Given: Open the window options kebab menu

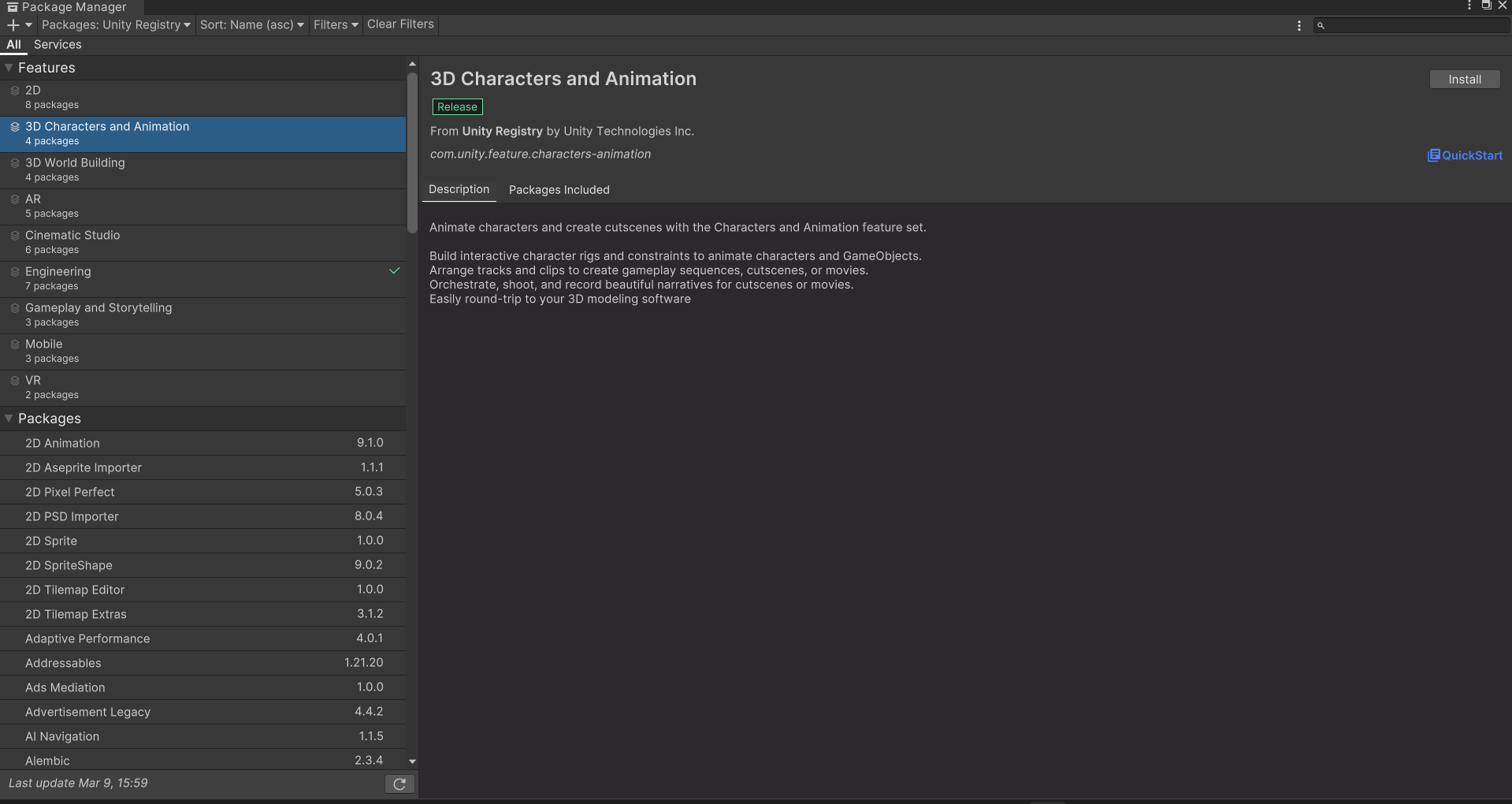Looking at the screenshot, I should tap(1468, 6).
